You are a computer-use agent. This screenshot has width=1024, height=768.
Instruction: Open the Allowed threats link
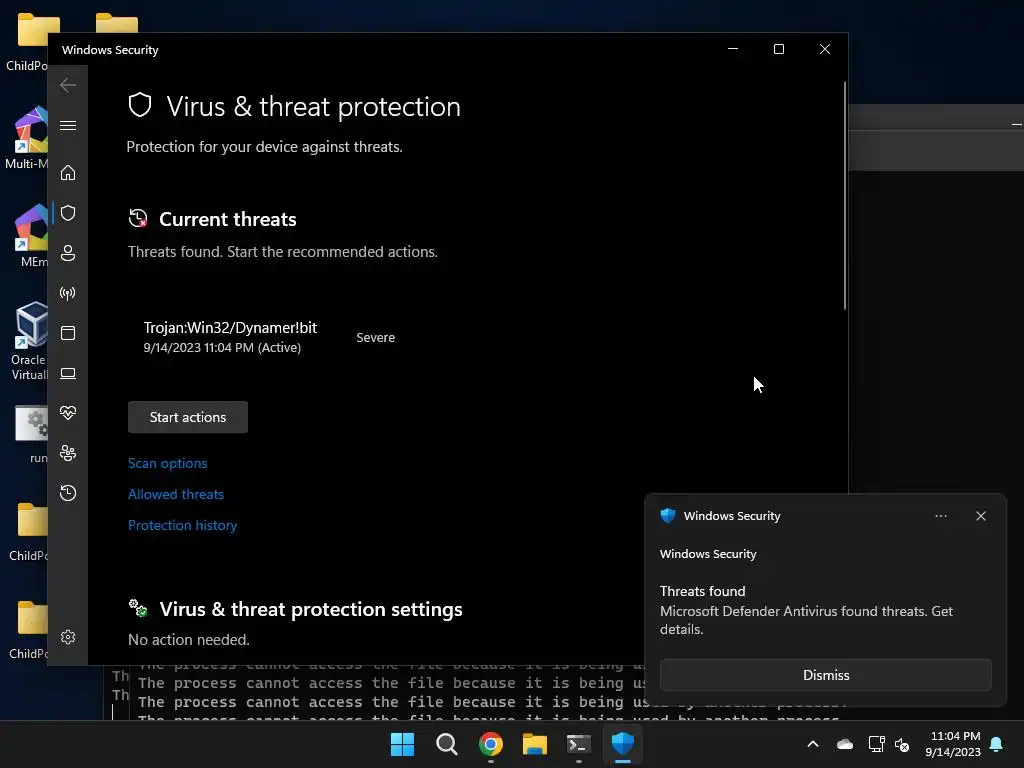(x=176, y=494)
